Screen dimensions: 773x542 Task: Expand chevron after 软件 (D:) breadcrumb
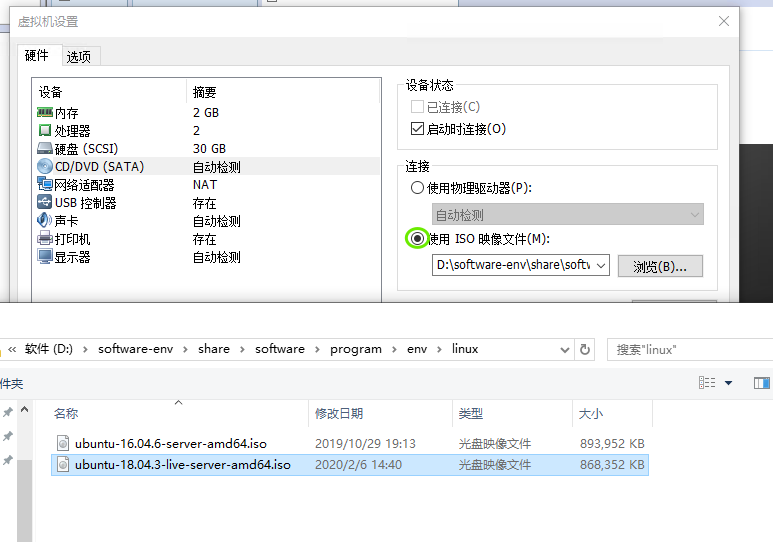click(85, 350)
